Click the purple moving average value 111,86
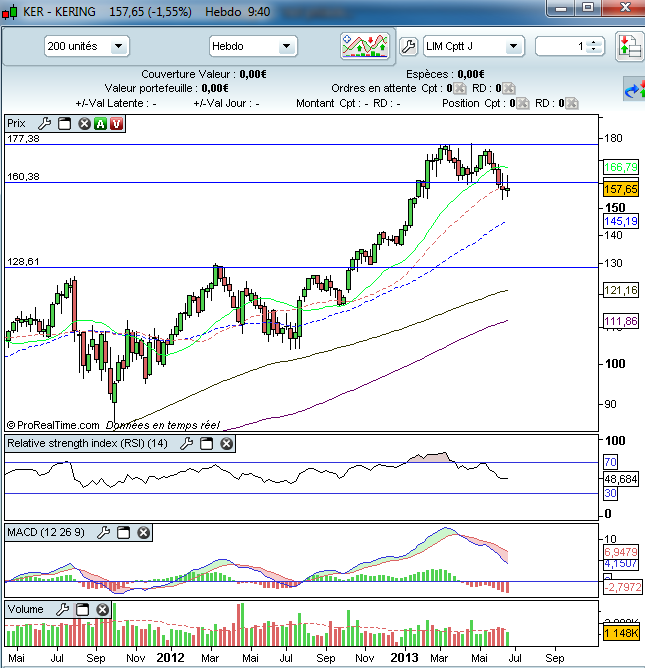Viewport: 645px width, 668px height. click(621, 321)
